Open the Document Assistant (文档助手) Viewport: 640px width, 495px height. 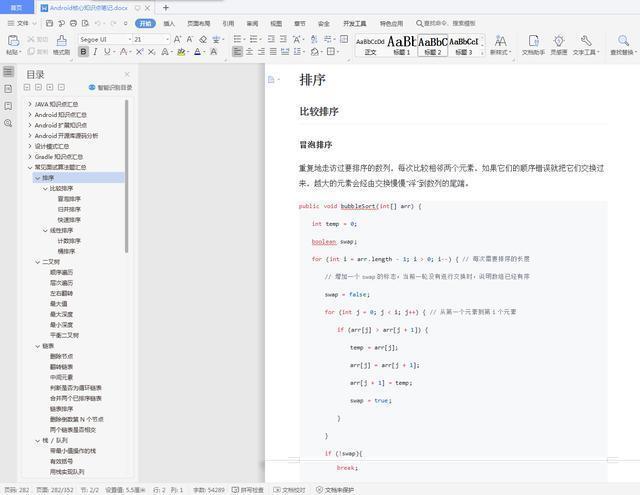point(533,44)
